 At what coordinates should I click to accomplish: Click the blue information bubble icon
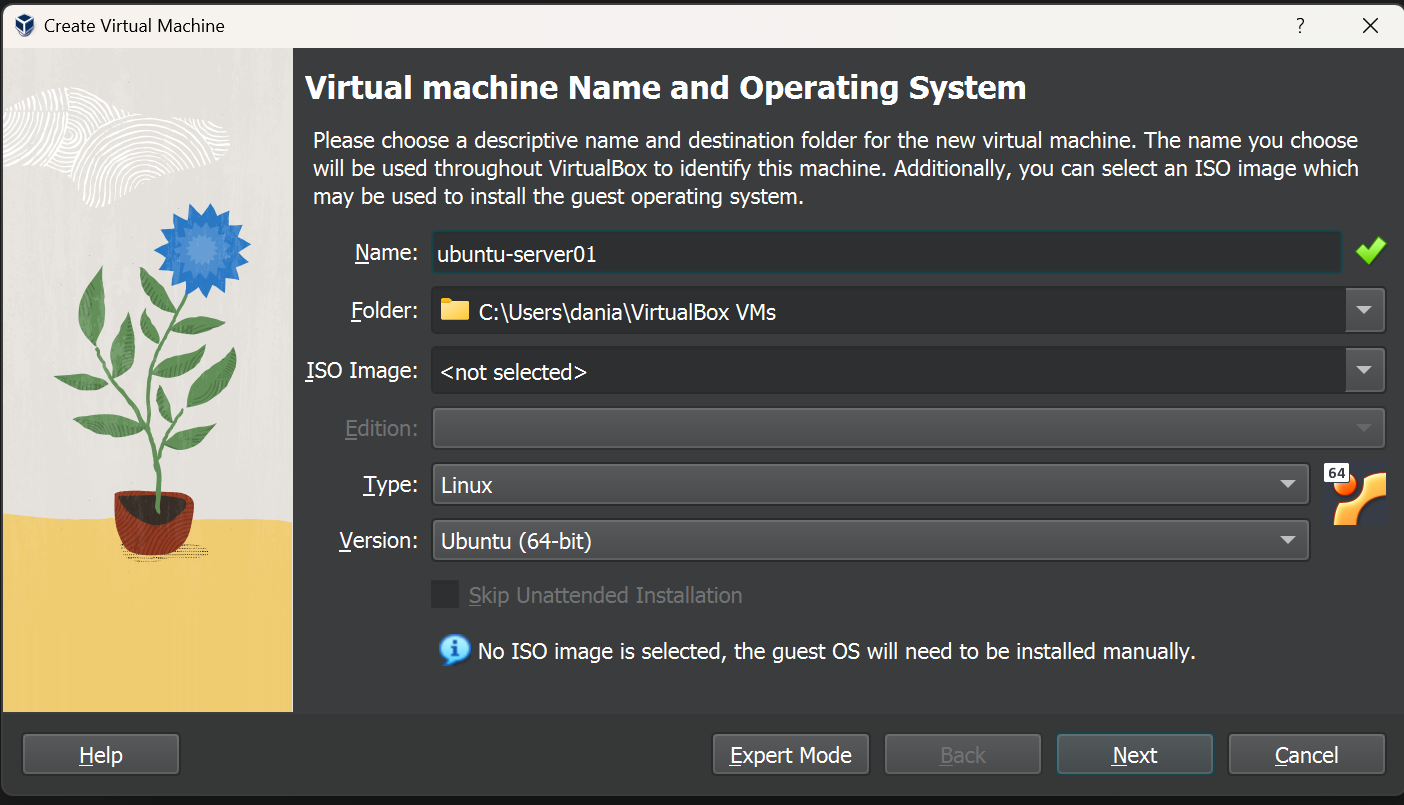[454, 650]
